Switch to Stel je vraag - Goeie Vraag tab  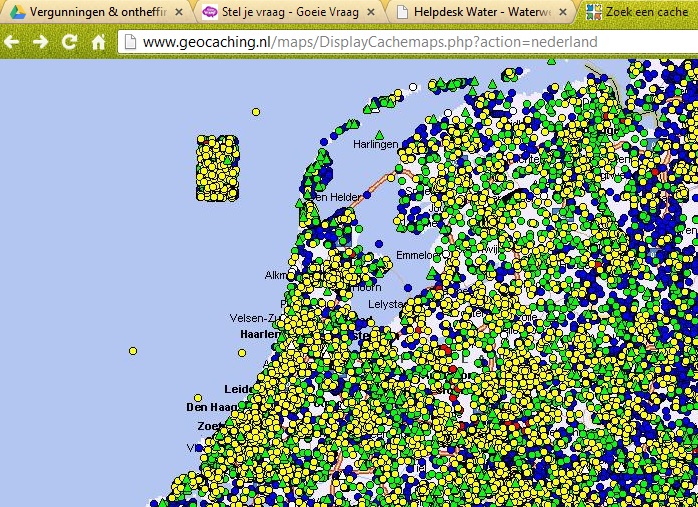pos(282,12)
